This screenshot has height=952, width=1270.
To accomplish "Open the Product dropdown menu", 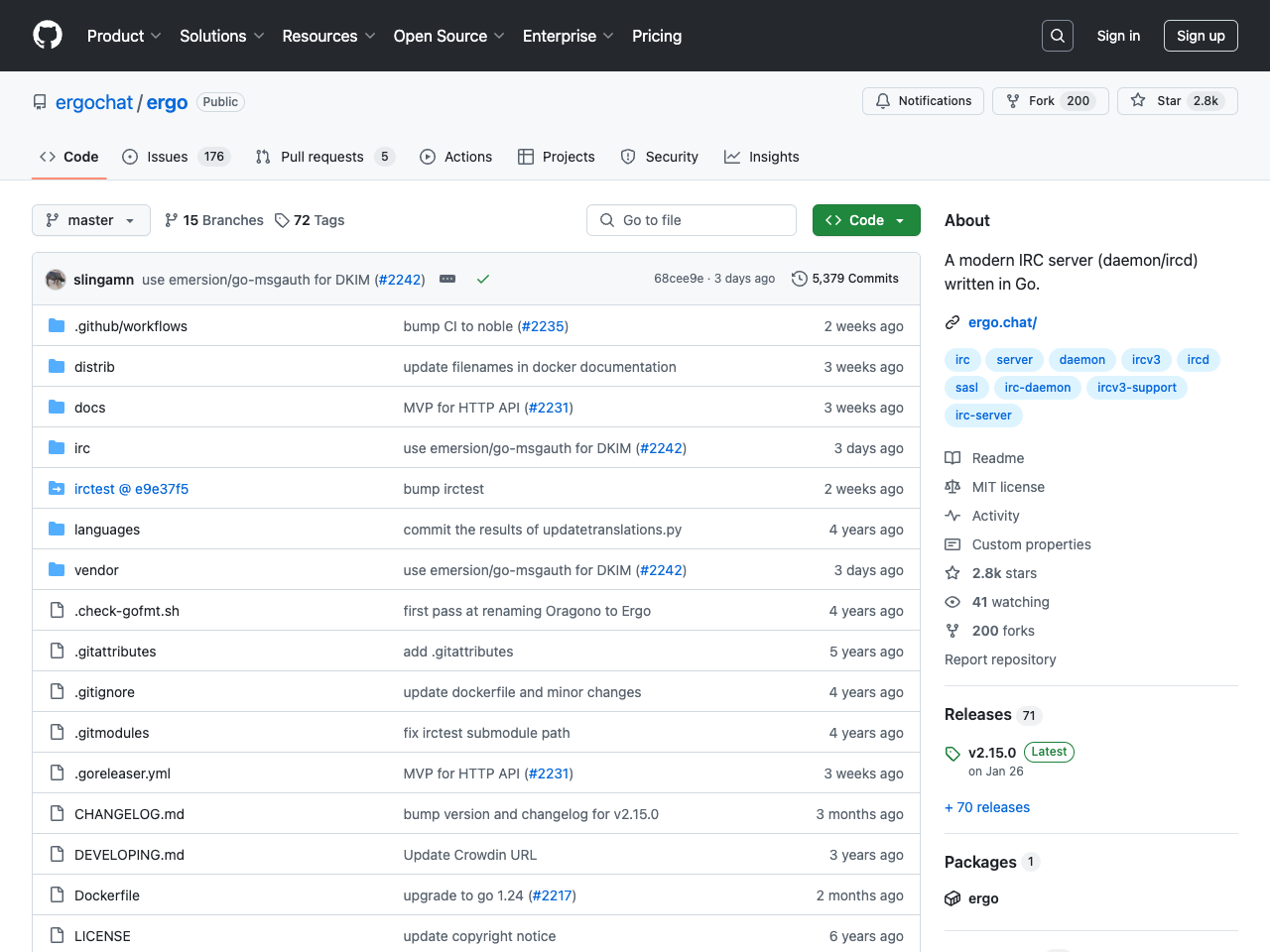I will pos(124,36).
